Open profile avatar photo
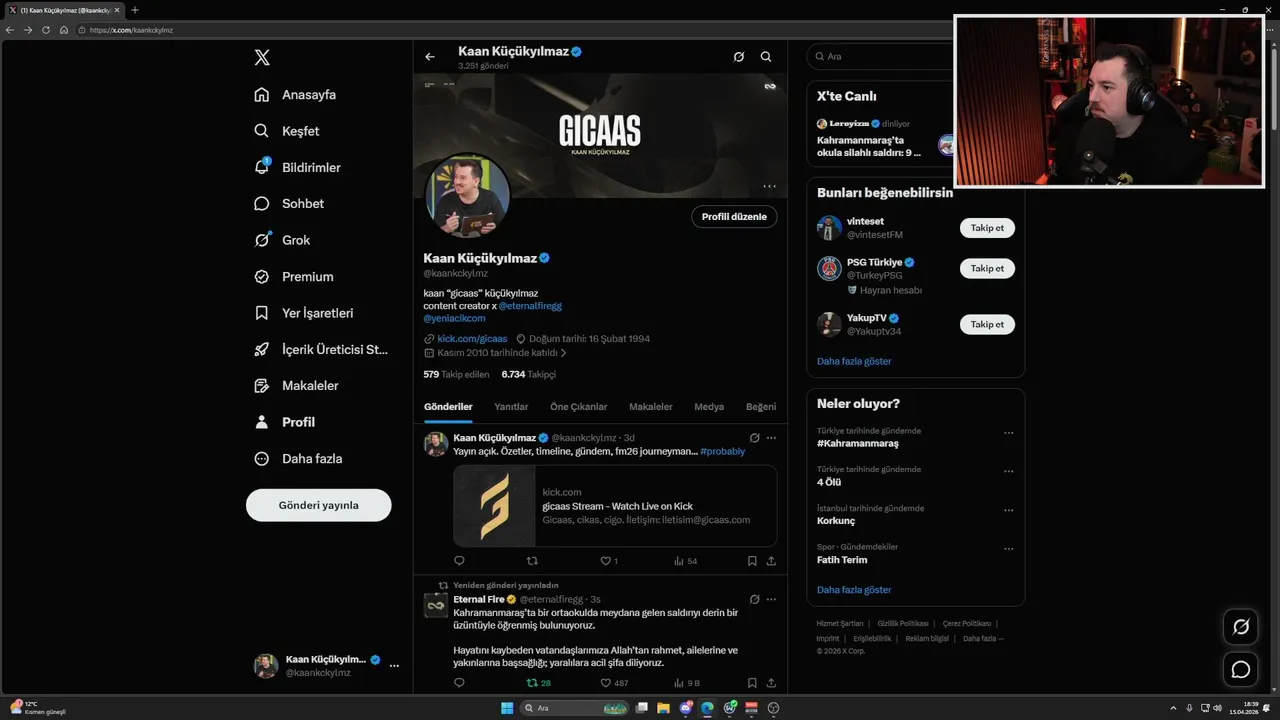This screenshot has width=1280, height=720. 468,196
